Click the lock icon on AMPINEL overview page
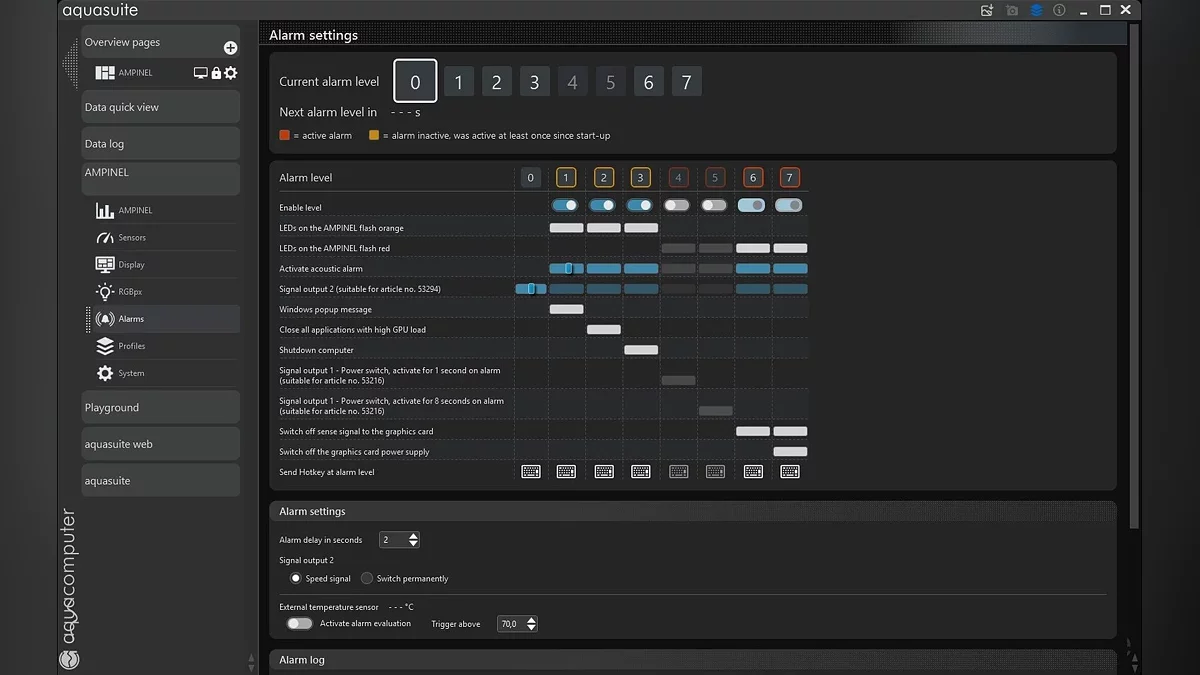 point(216,73)
